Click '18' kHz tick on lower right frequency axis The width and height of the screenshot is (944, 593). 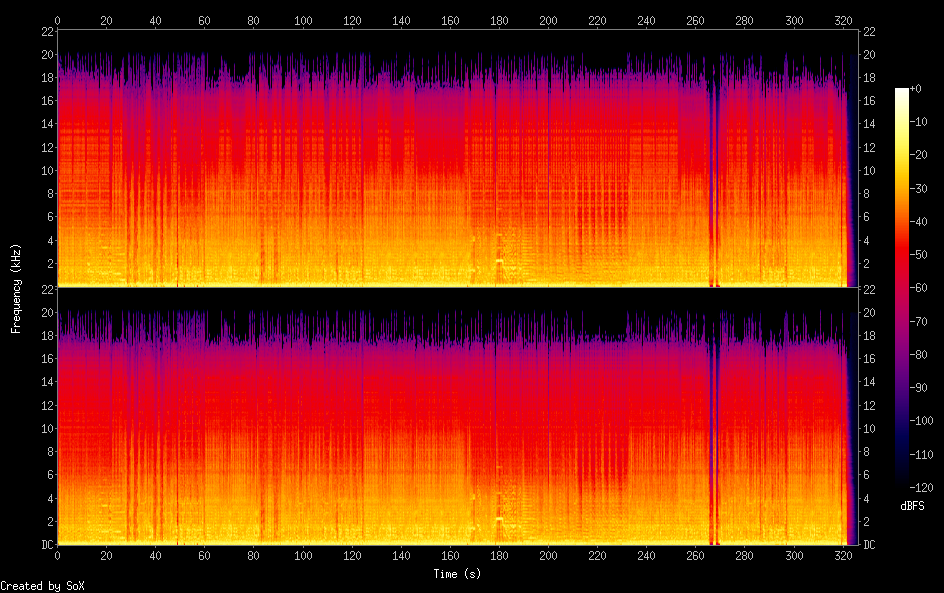869,336
